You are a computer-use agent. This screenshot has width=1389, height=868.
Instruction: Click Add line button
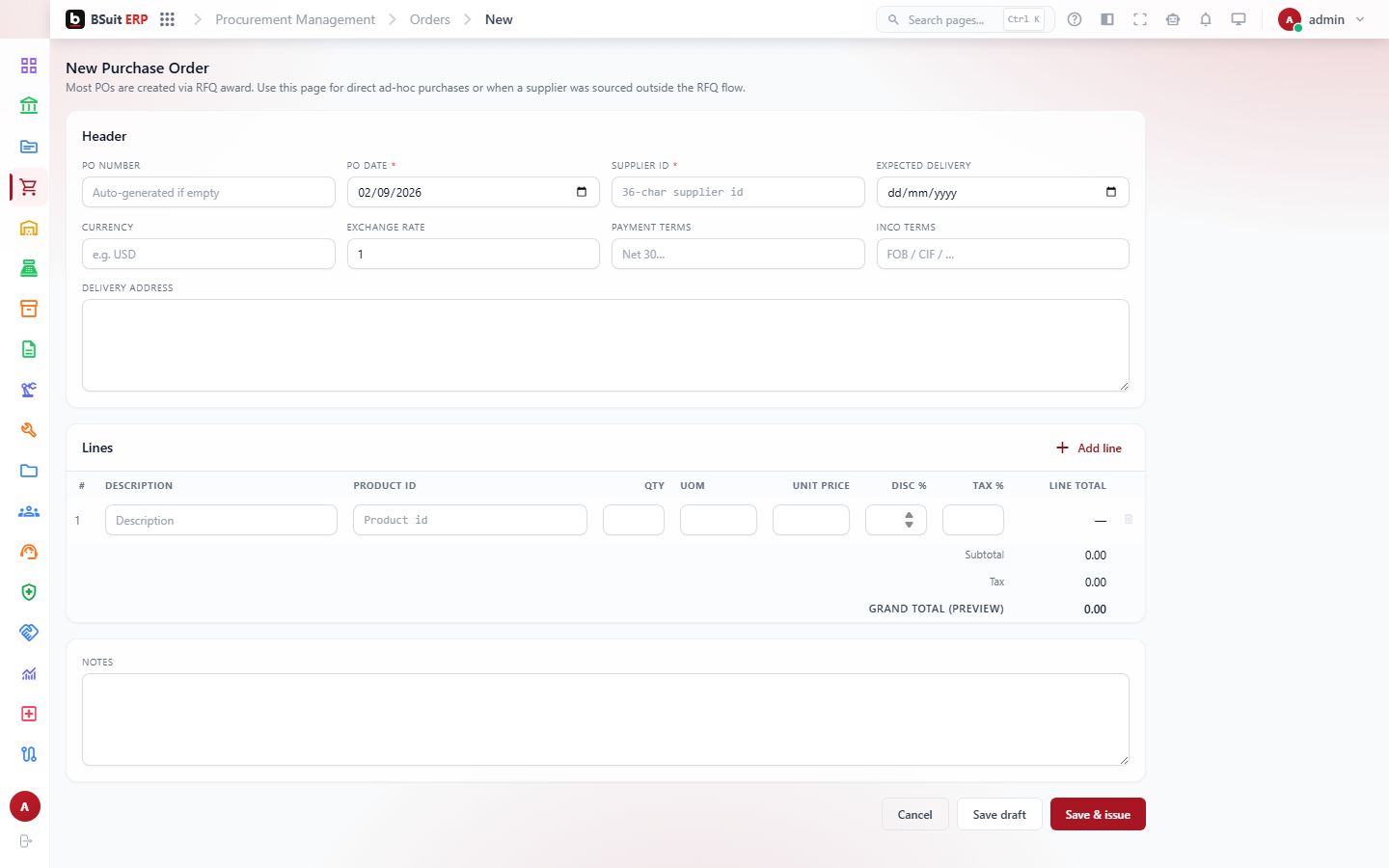[1089, 448]
